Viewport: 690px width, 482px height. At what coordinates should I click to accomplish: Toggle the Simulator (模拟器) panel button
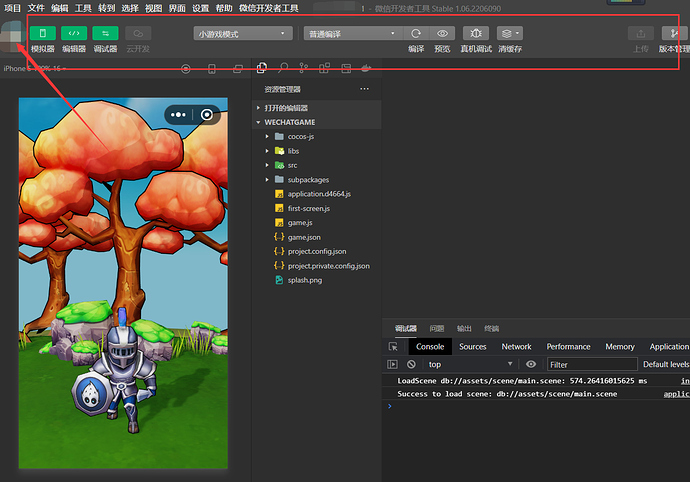point(43,33)
